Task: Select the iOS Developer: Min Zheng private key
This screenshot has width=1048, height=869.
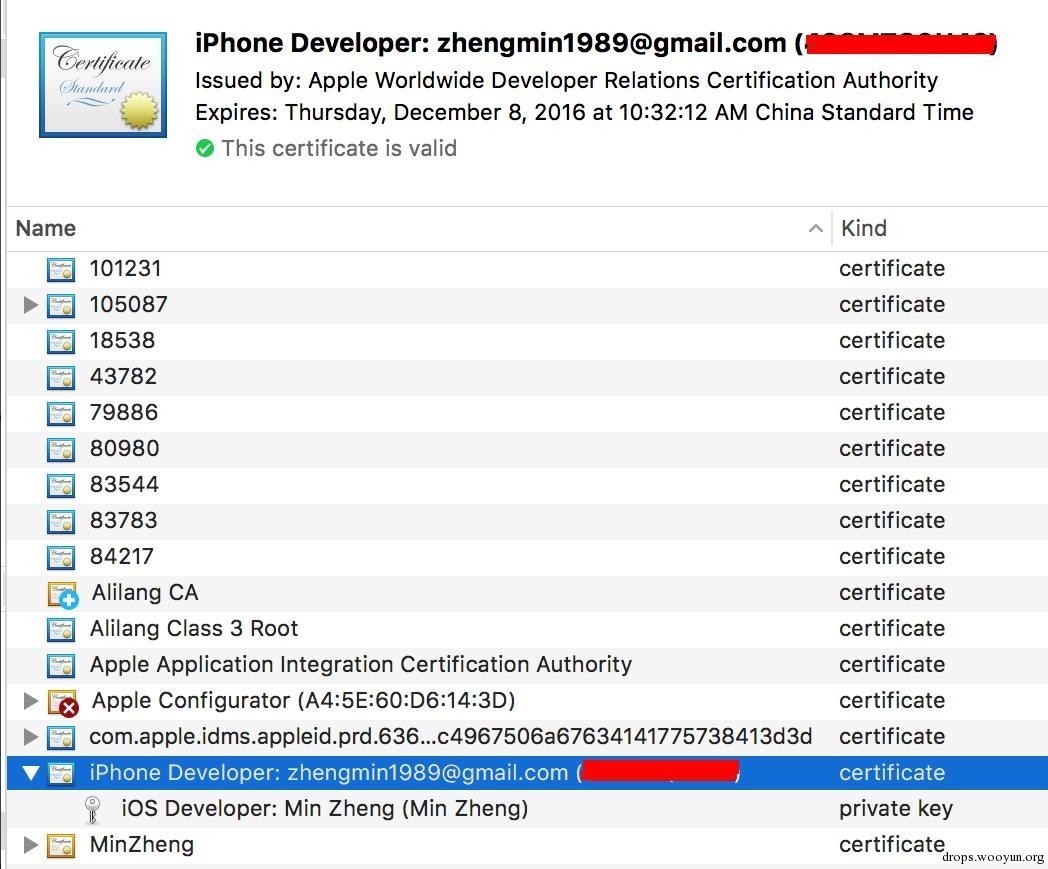Action: (324, 809)
